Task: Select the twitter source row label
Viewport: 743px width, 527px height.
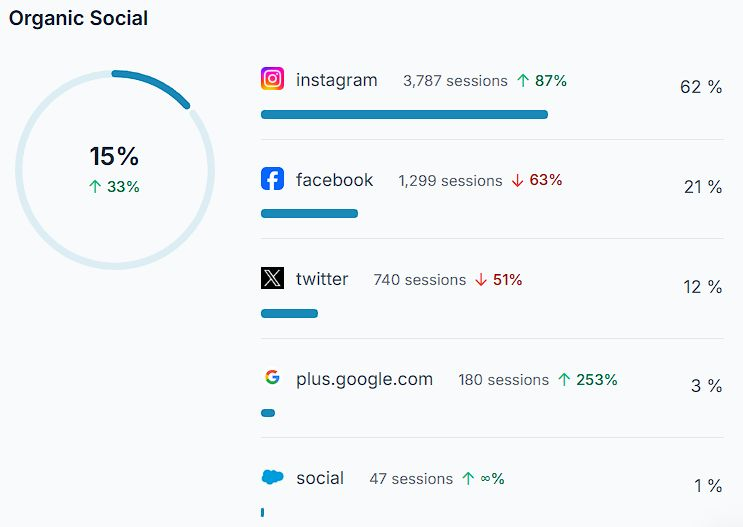Action: coord(322,279)
